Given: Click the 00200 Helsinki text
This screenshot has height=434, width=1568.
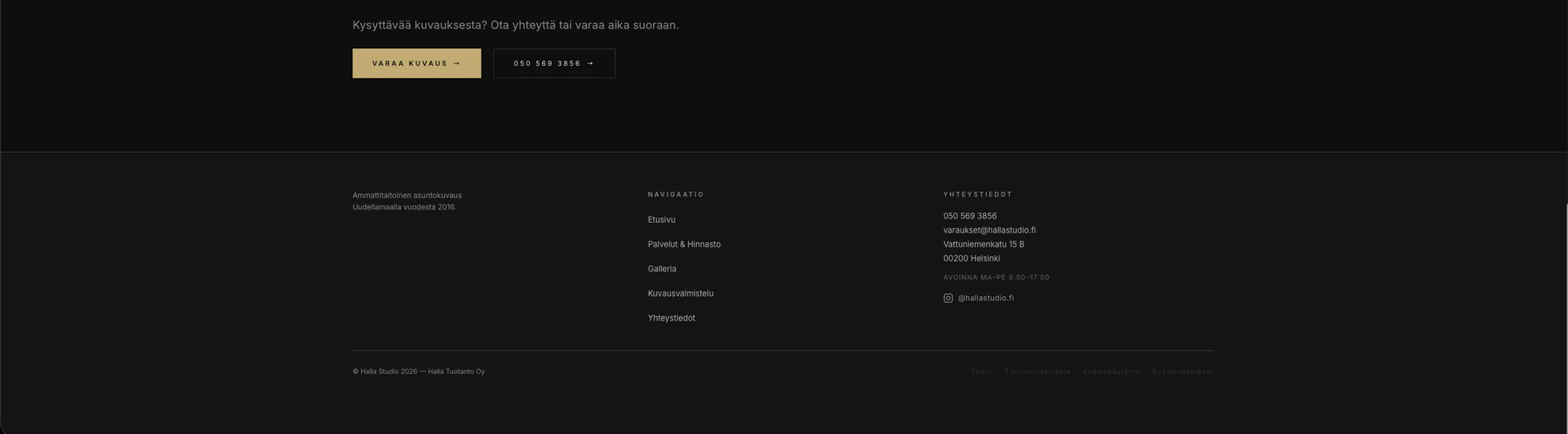Looking at the screenshot, I should coord(972,258).
